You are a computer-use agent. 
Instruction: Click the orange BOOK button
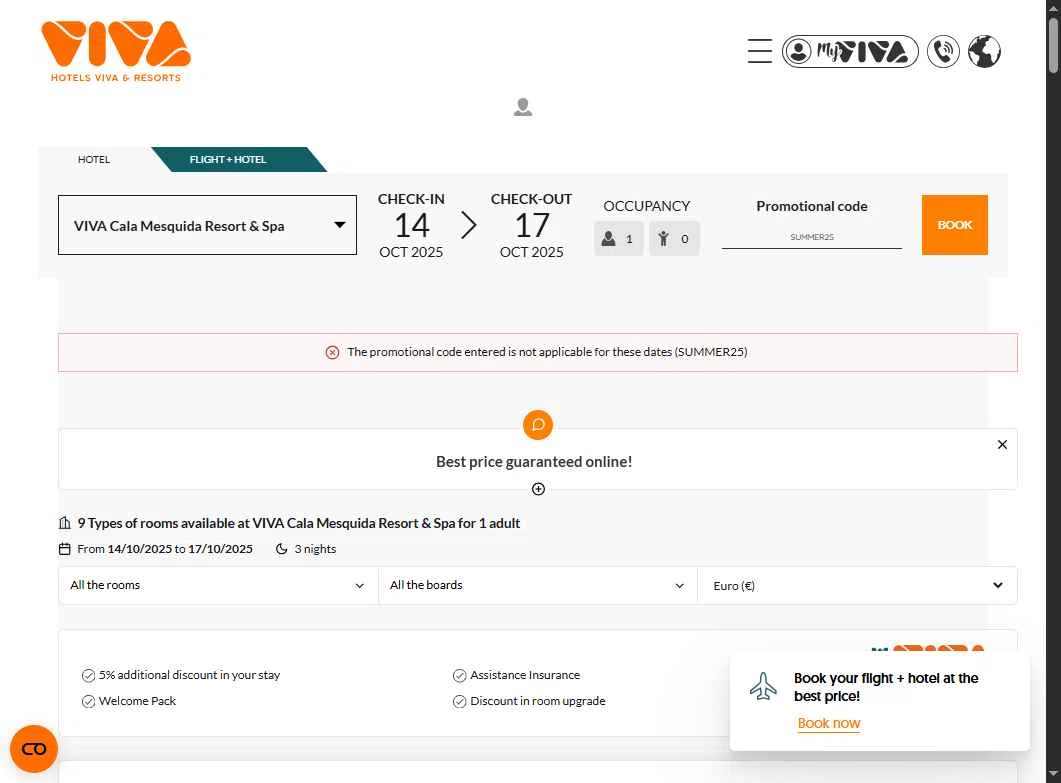954,225
